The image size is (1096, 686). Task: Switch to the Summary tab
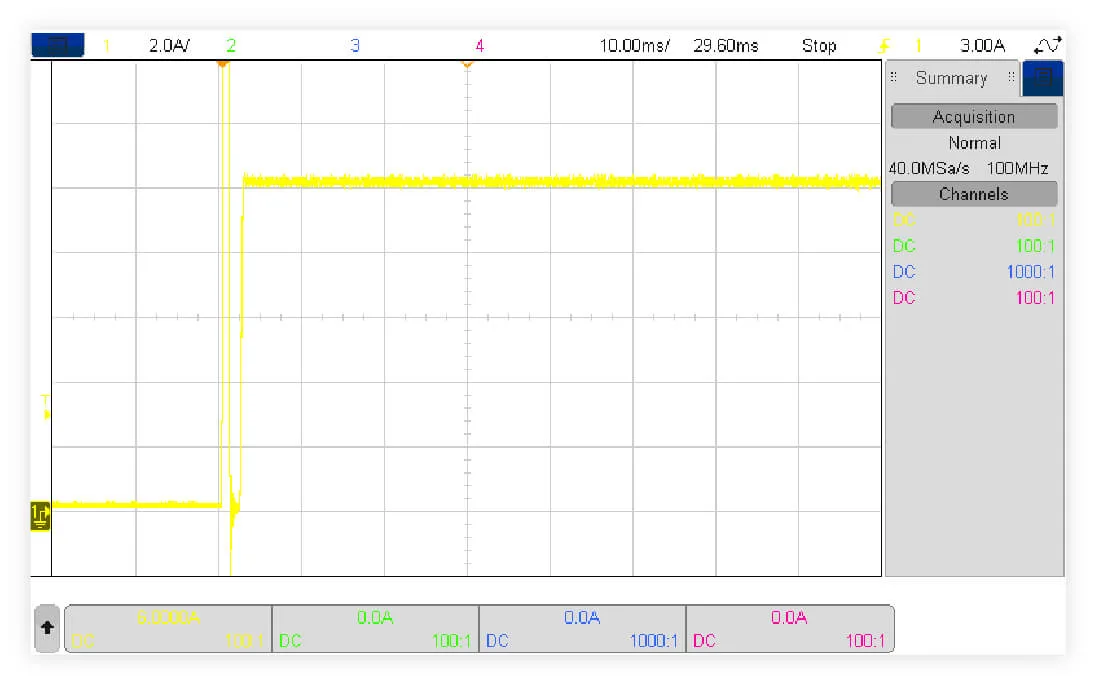(952, 78)
